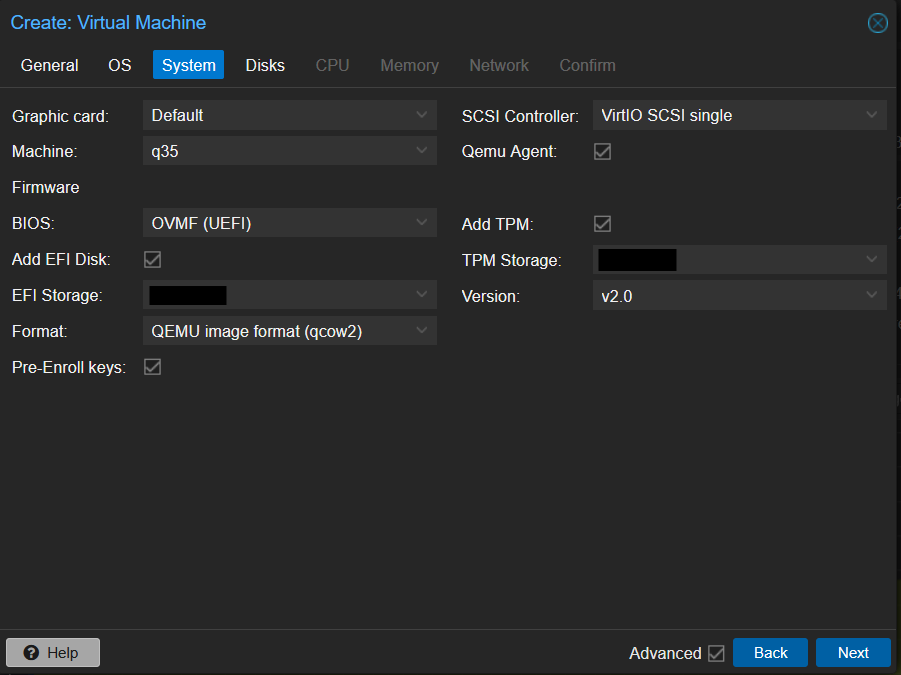Switch to the General tab
Image resolution: width=901 pixels, height=675 pixels.
[49, 65]
